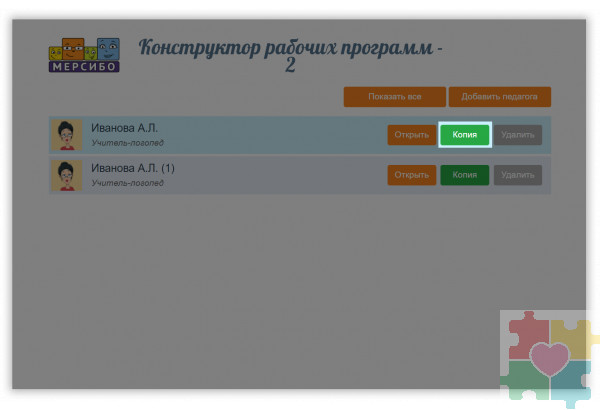Image resolution: width=600 pixels, height=410 pixels.
Task: Click the МЕРСИБО text label under the logo
Action: tap(84, 67)
